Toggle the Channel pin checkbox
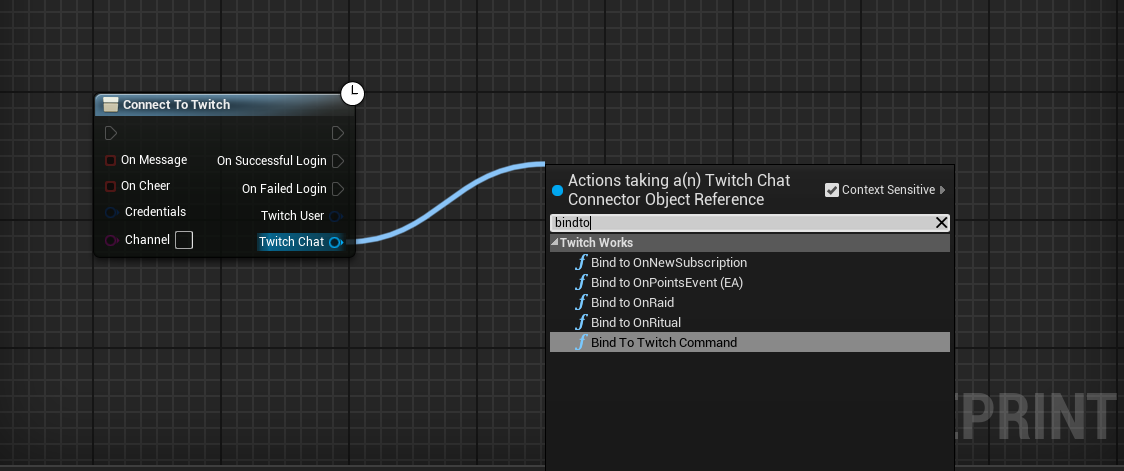This screenshot has width=1124, height=471. tap(184, 240)
